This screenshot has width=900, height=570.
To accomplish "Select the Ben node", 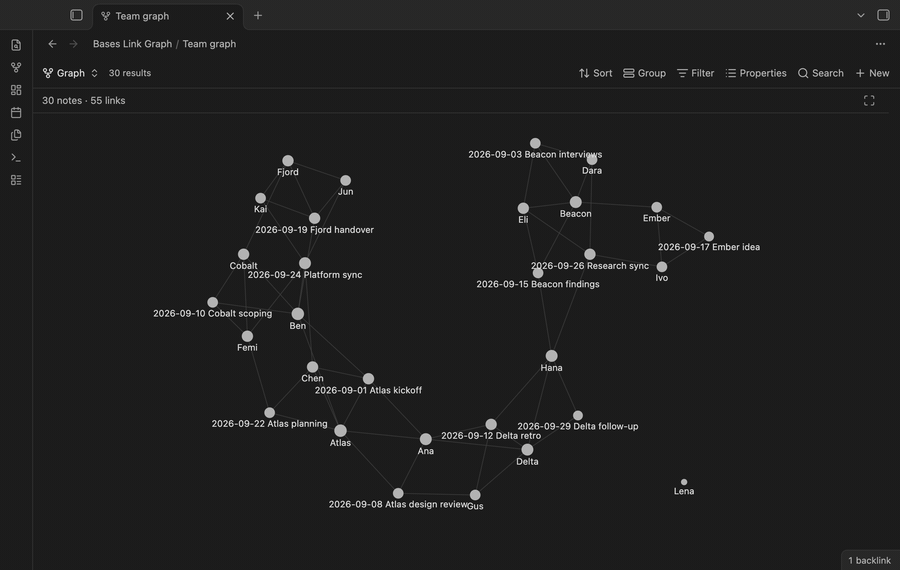I will (x=297, y=313).
